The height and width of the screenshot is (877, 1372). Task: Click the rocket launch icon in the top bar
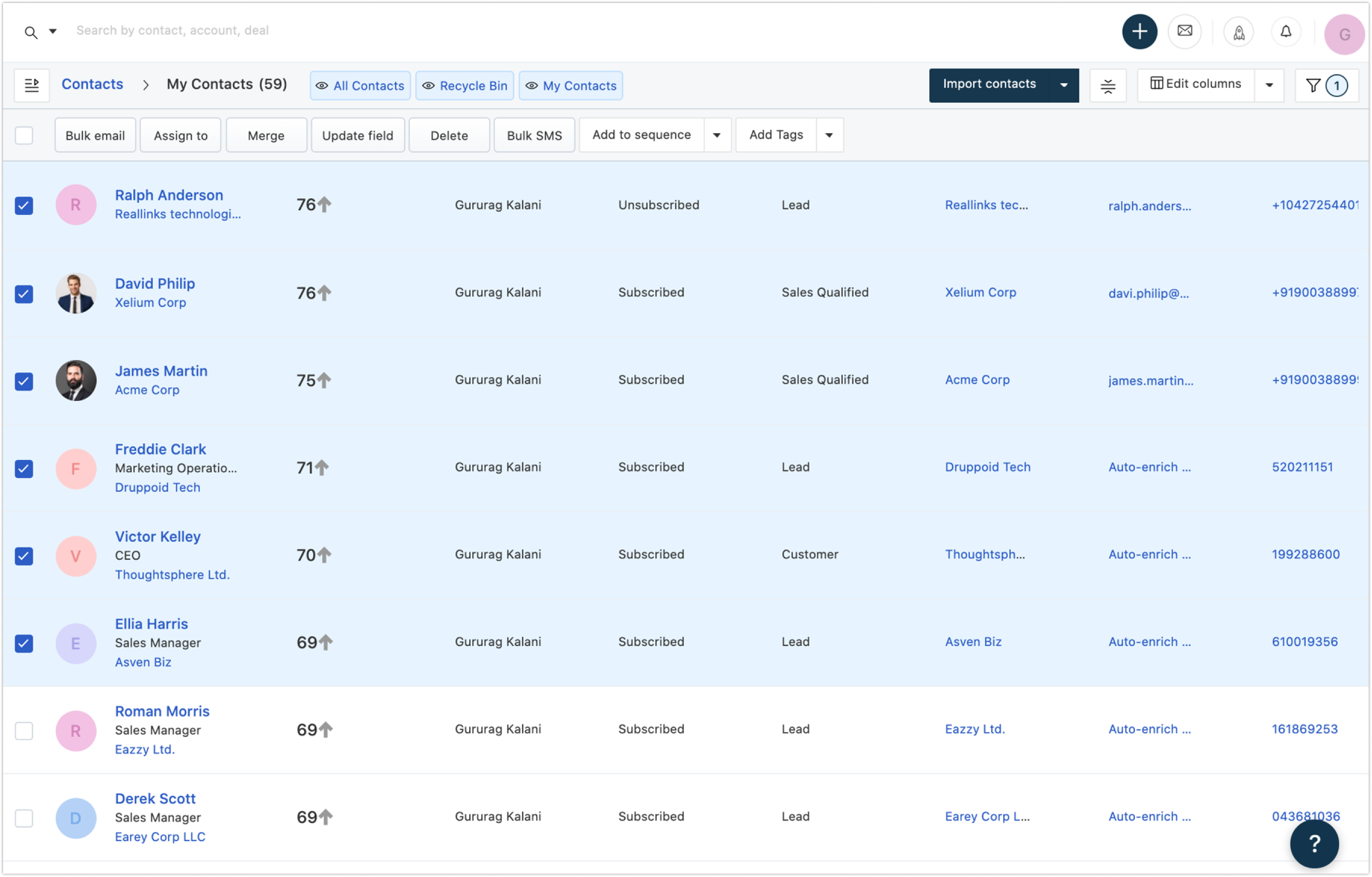pyautogui.click(x=1239, y=31)
